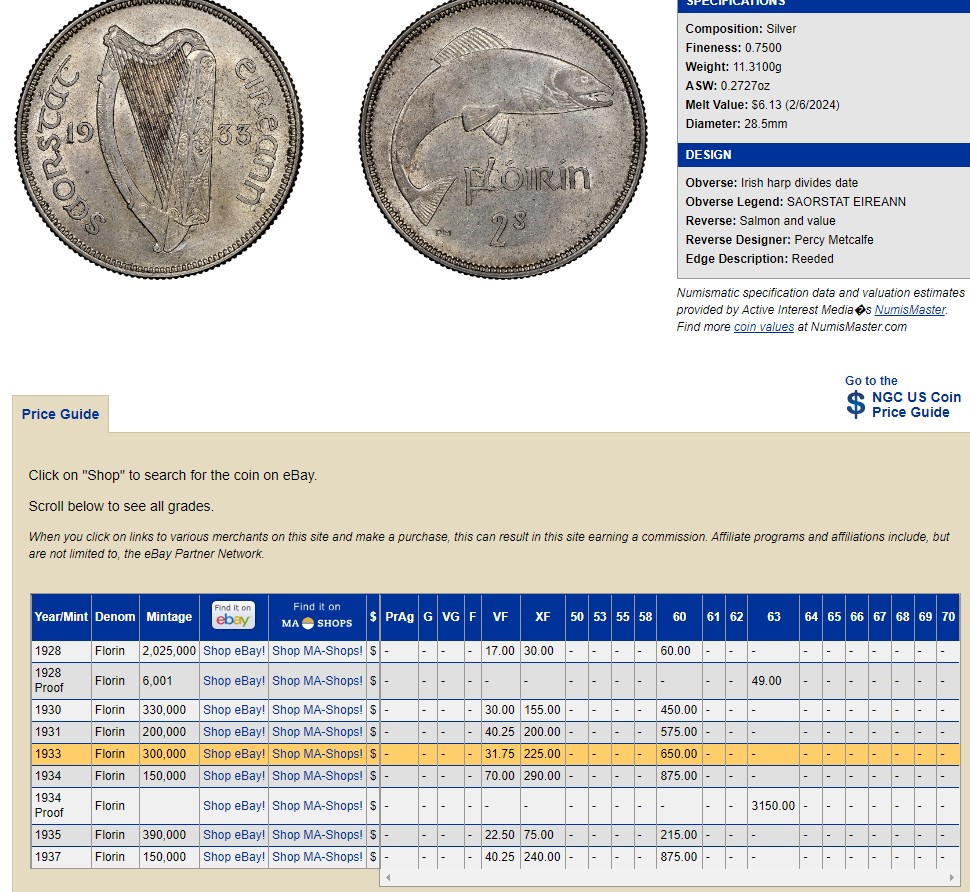Click the Year/Mint column header
This screenshot has width=970, height=892.
pyautogui.click(x=61, y=617)
